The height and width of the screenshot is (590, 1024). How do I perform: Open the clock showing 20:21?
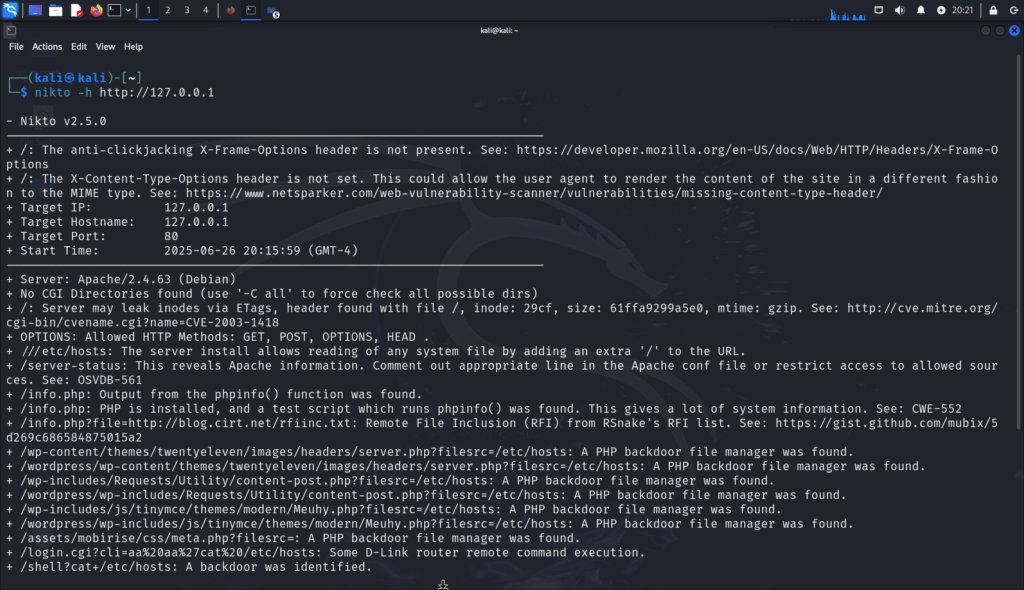(962, 10)
